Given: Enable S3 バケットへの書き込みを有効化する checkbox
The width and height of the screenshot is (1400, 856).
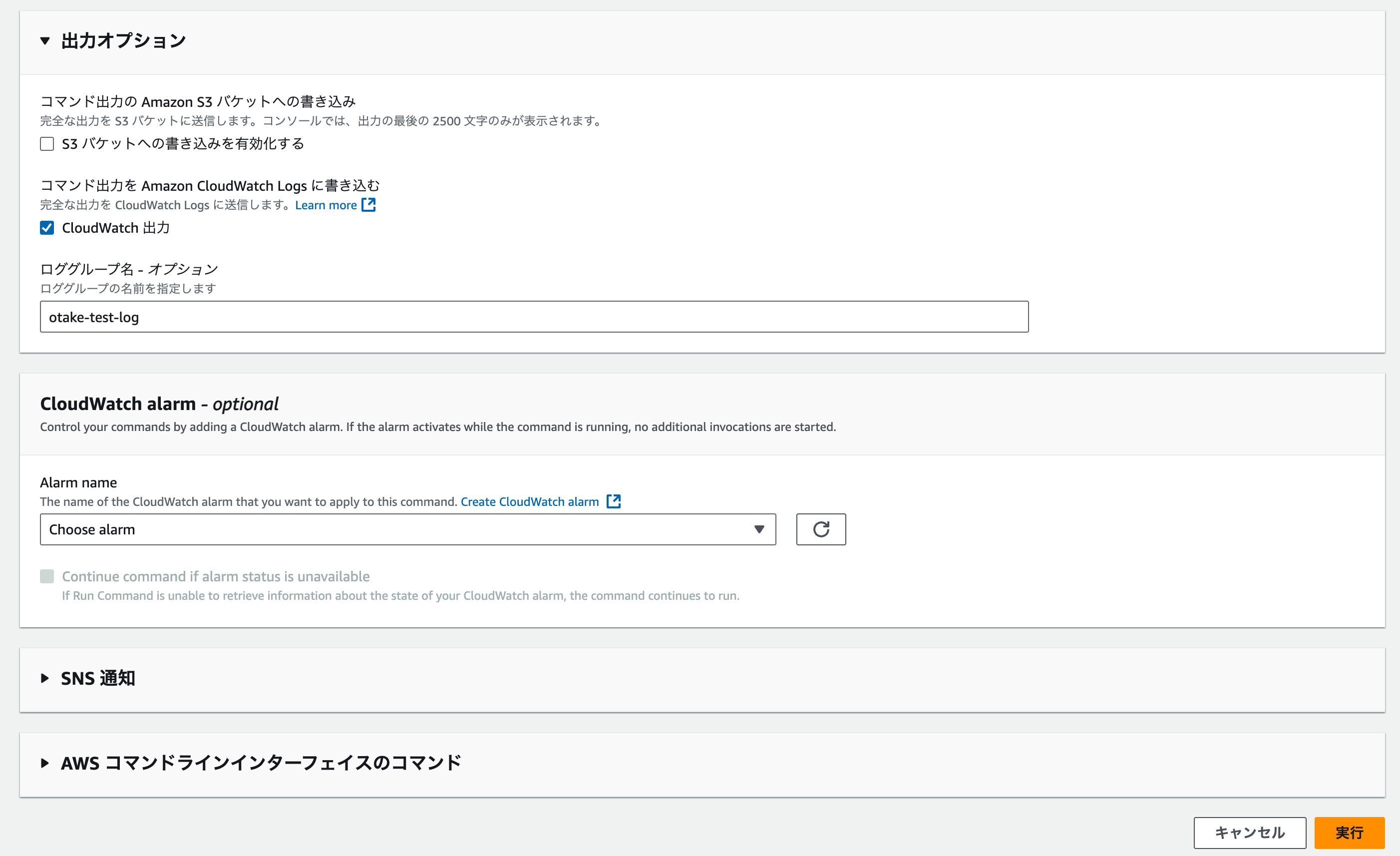Looking at the screenshot, I should click(x=47, y=144).
